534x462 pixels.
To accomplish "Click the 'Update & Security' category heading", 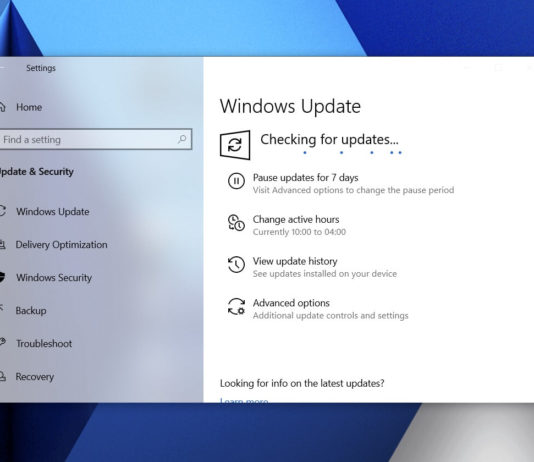I will [36, 172].
